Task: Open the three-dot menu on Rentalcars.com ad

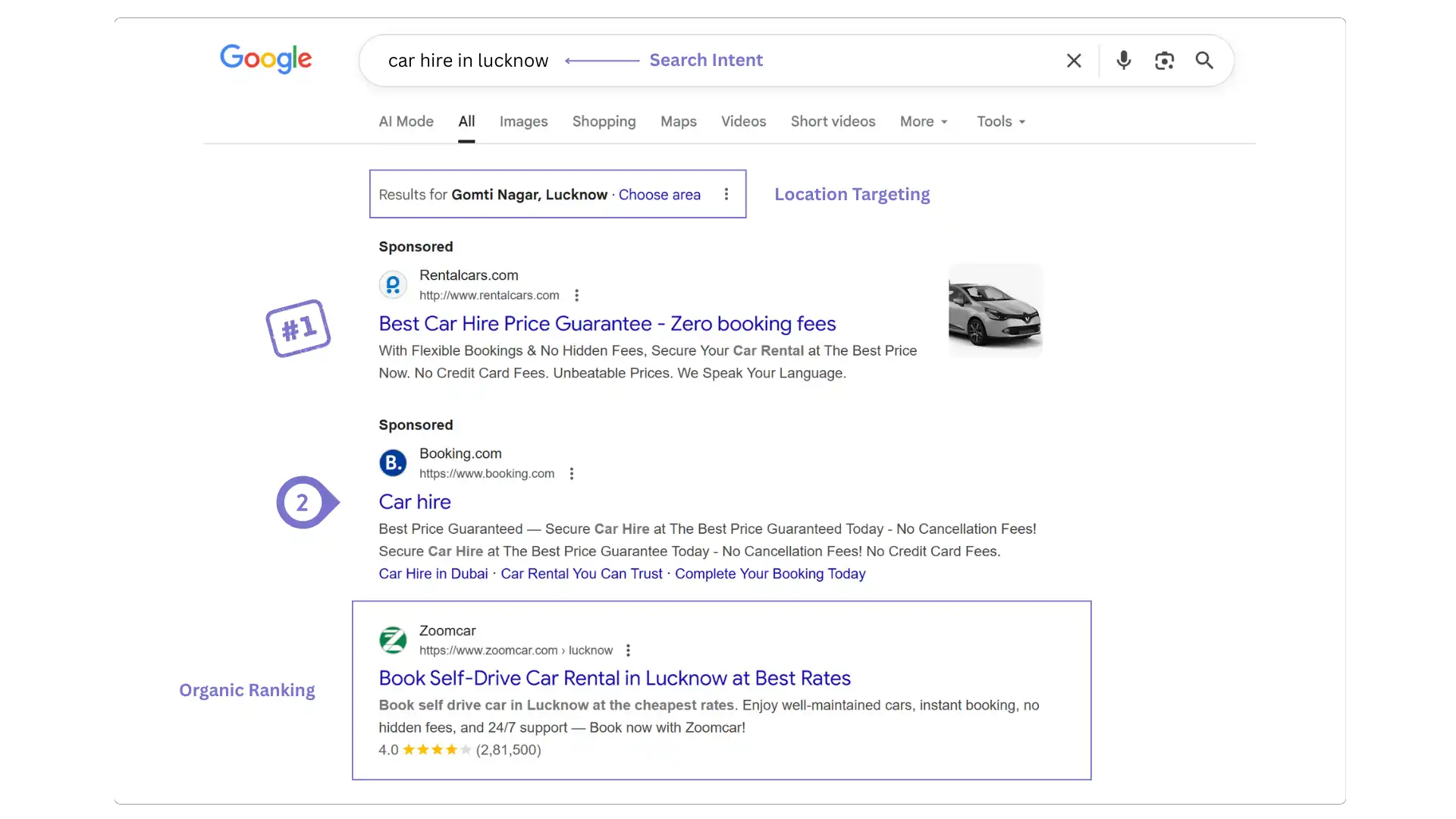Action: pyautogui.click(x=576, y=295)
